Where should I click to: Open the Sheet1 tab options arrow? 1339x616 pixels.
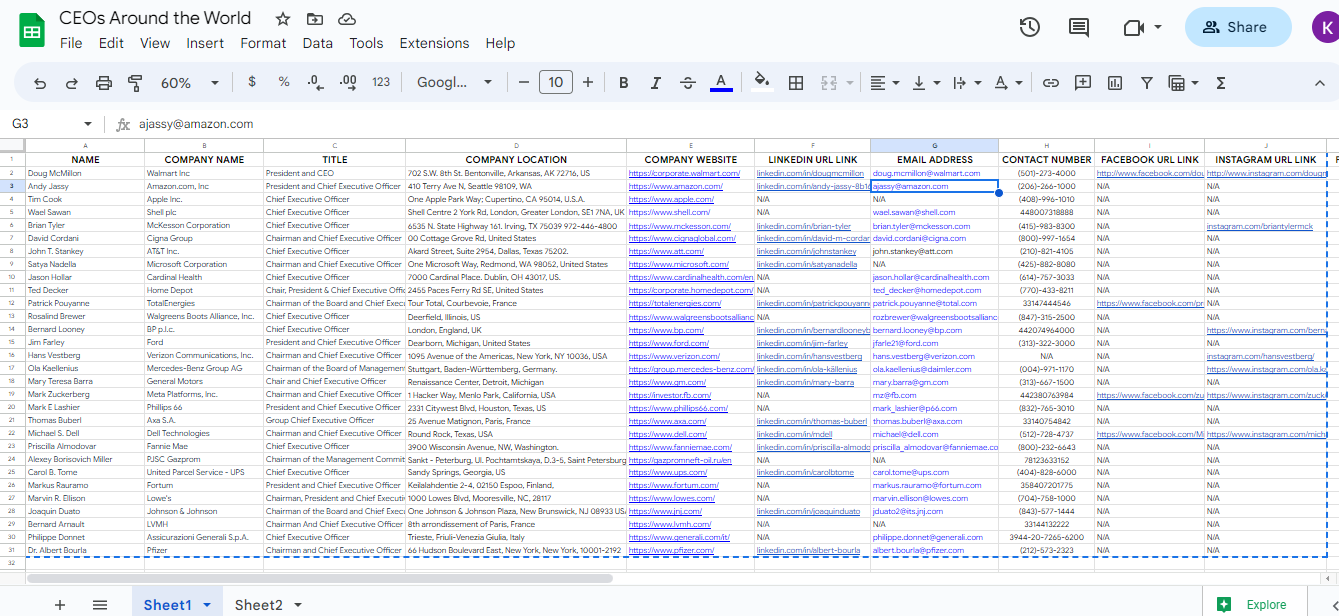coord(207,606)
